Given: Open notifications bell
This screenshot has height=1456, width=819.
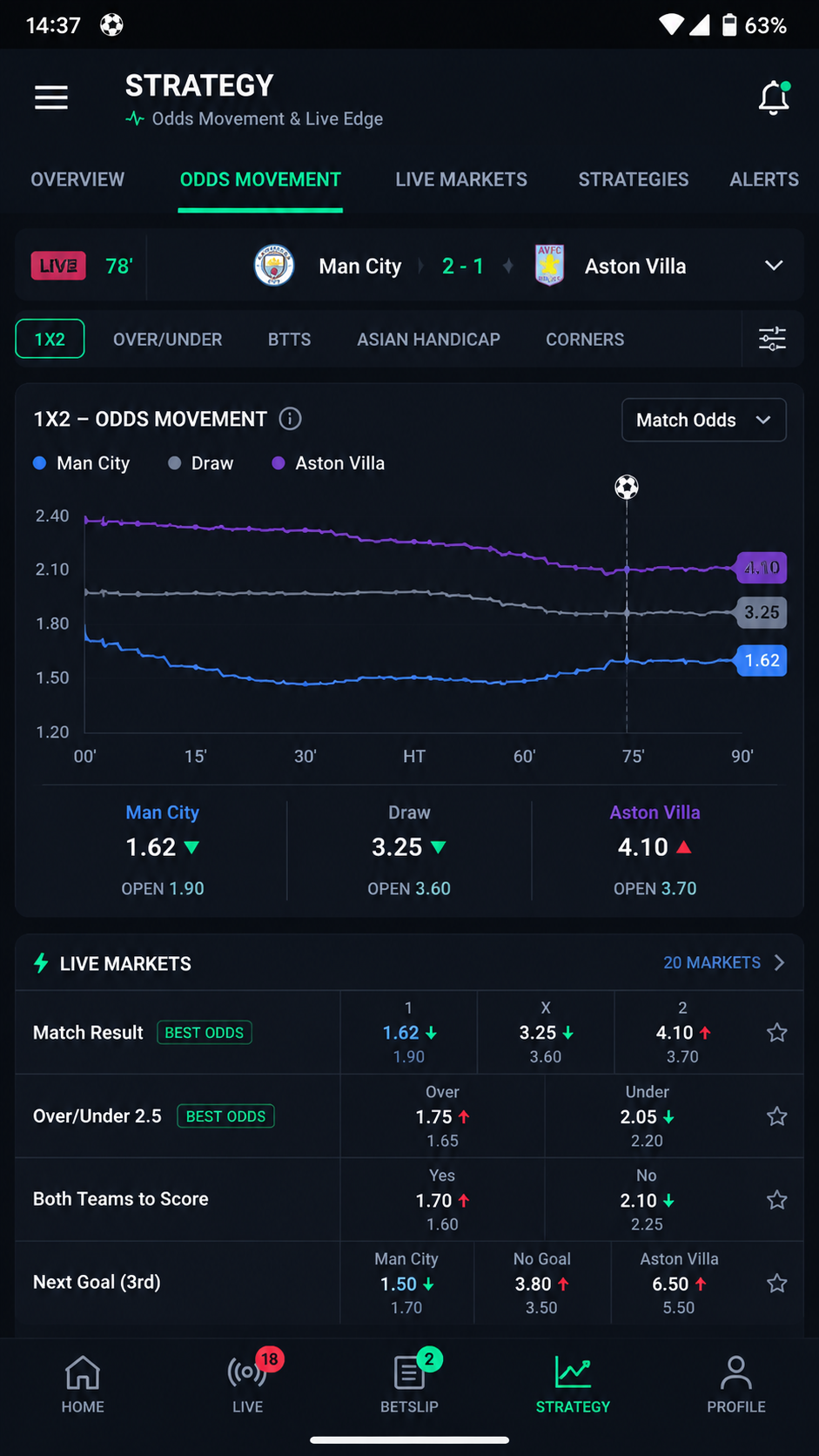Looking at the screenshot, I should [774, 98].
